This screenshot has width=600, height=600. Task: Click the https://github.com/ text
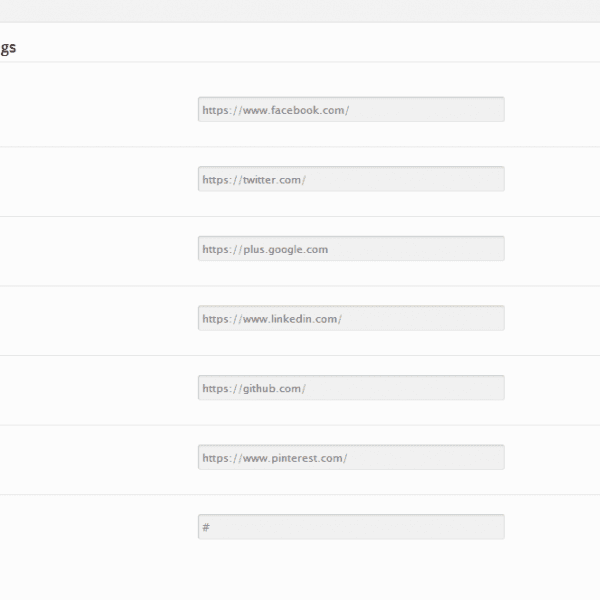click(254, 388)
